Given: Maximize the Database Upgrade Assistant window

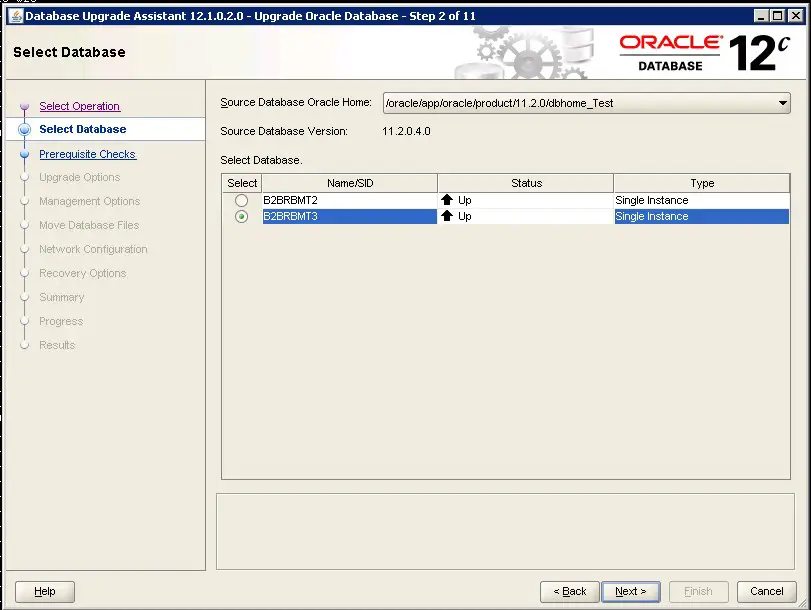Looking at the screenshot, I should point(777,16).
